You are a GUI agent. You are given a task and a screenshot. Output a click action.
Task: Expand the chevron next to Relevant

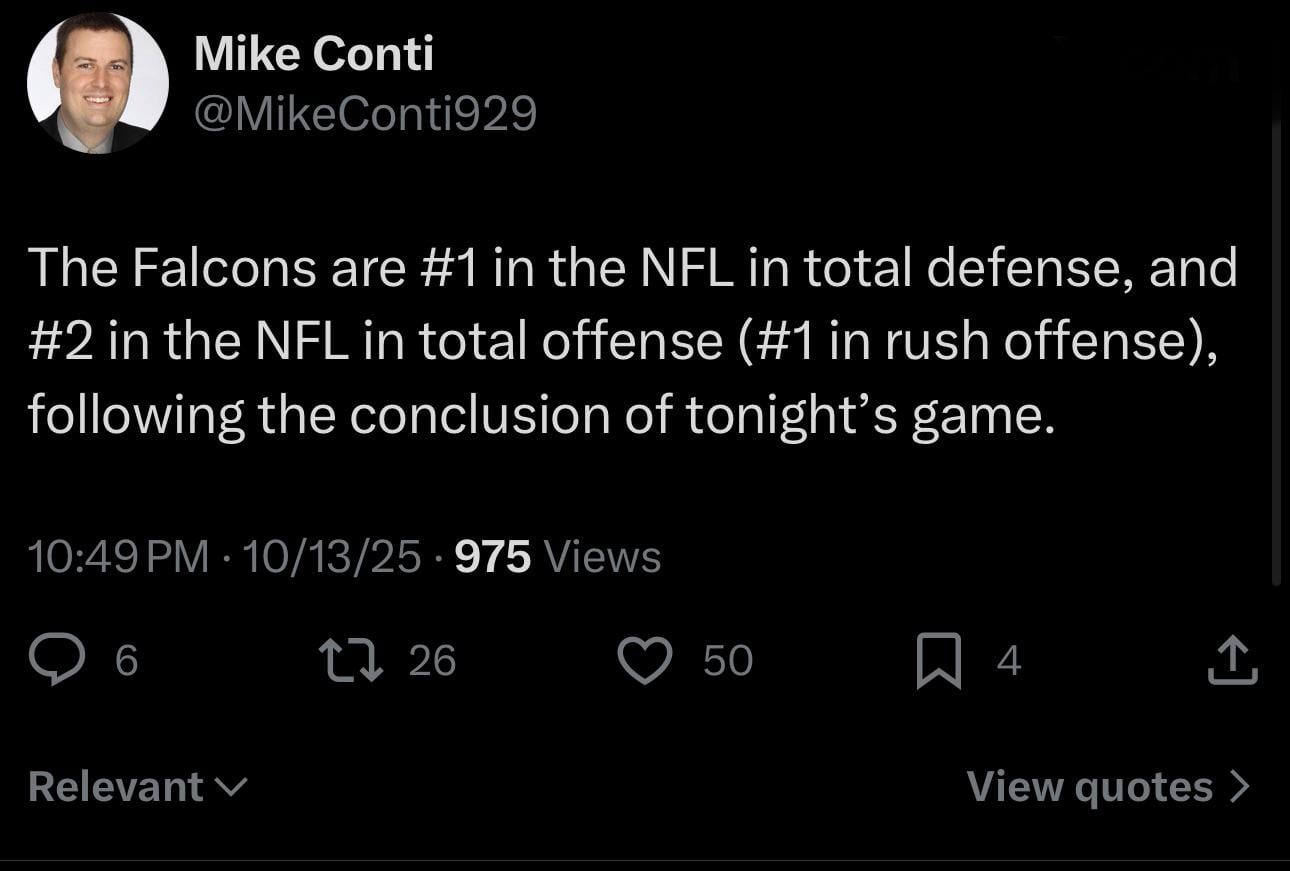pyautogui.click(x=232, y=789)
